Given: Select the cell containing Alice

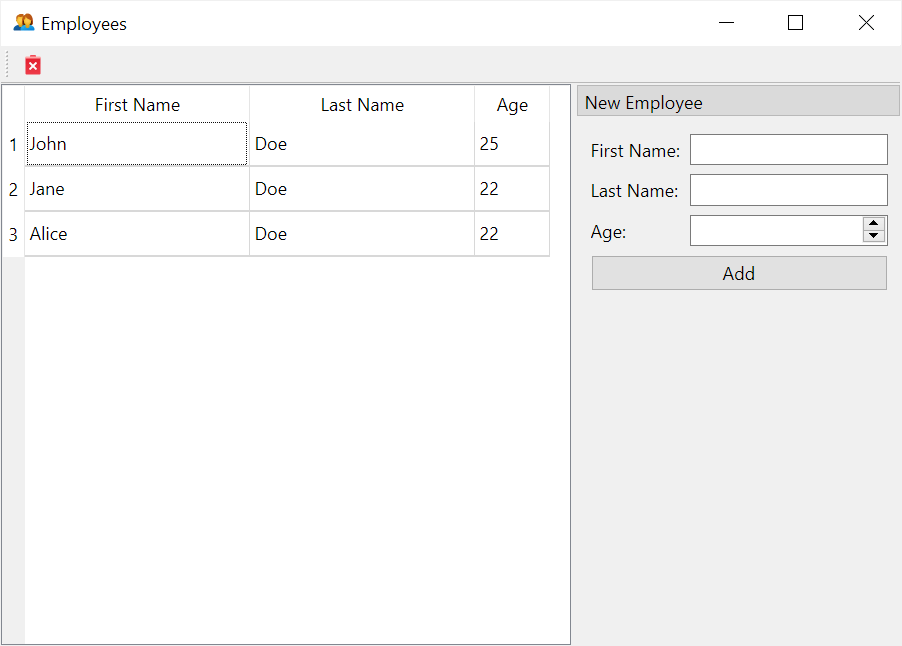Looking at the screenshot, I should point(136,233).
